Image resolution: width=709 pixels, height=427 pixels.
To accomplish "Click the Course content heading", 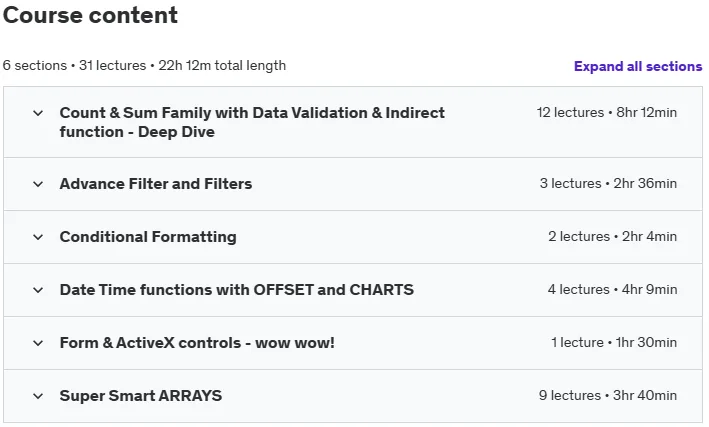I will pos(90,15).
